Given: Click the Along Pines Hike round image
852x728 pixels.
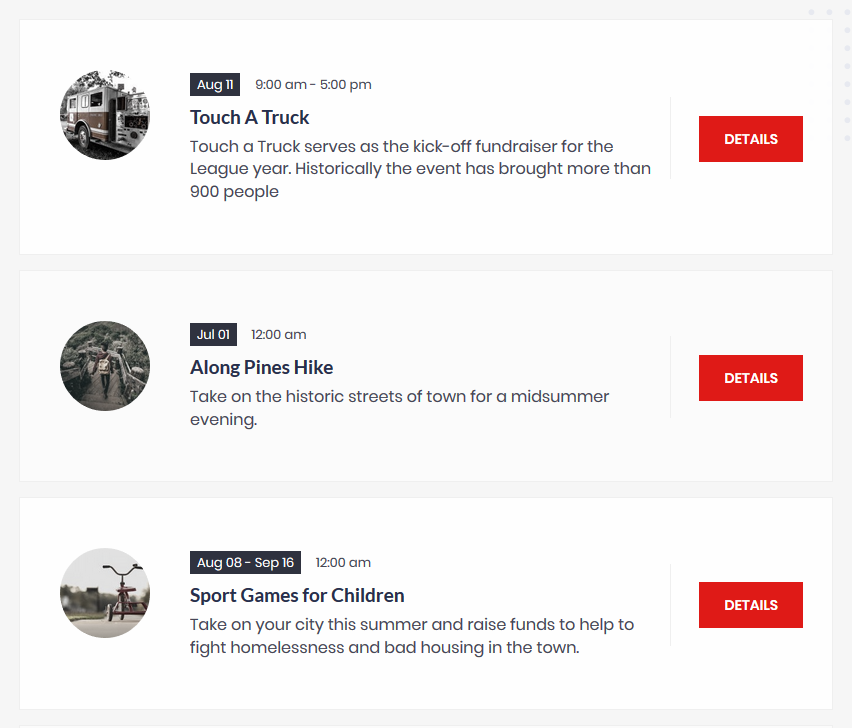Looking at the screenshot, I should pyautogui.click(x=105, y=366).
